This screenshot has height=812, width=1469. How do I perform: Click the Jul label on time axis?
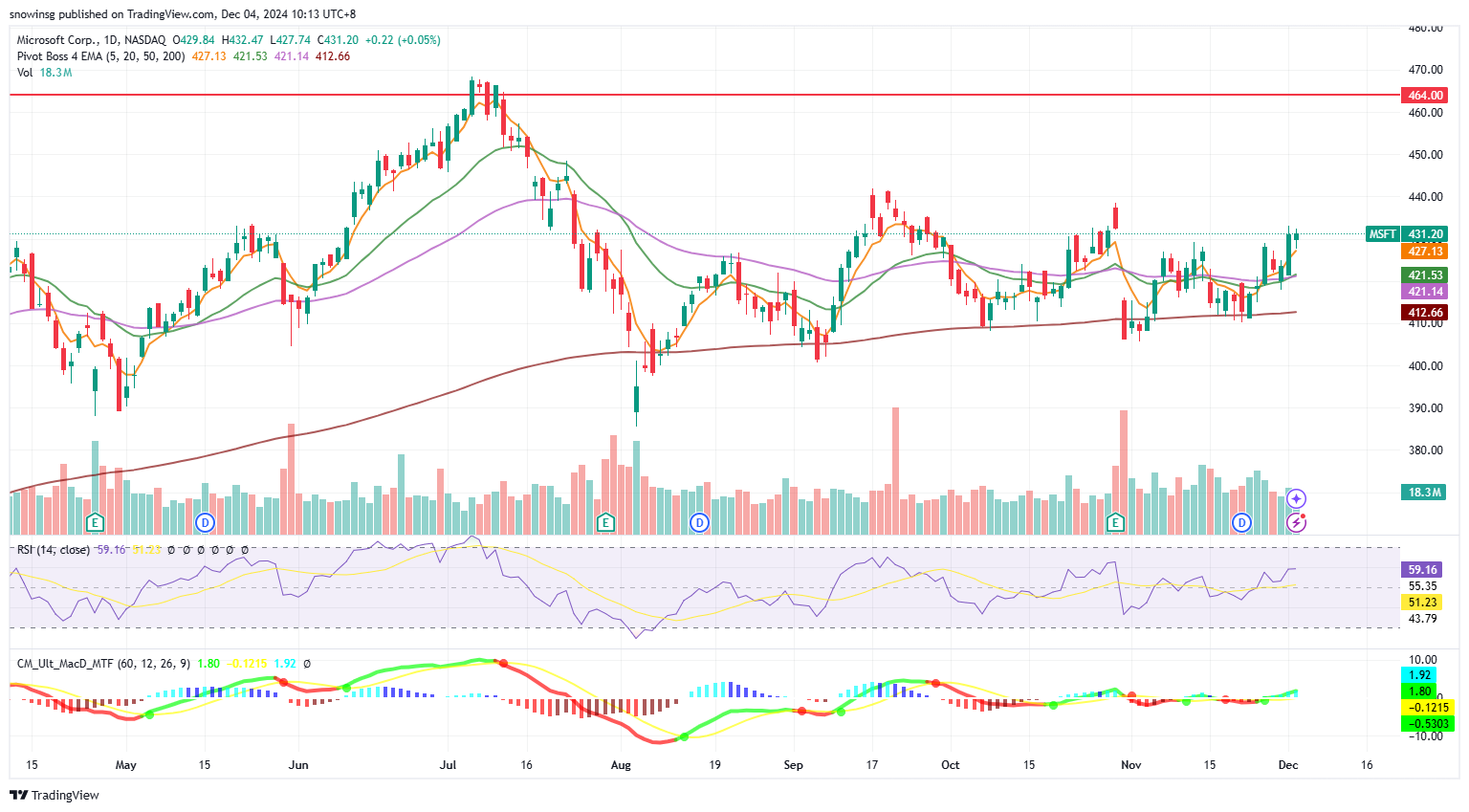[x=449, y=765]
